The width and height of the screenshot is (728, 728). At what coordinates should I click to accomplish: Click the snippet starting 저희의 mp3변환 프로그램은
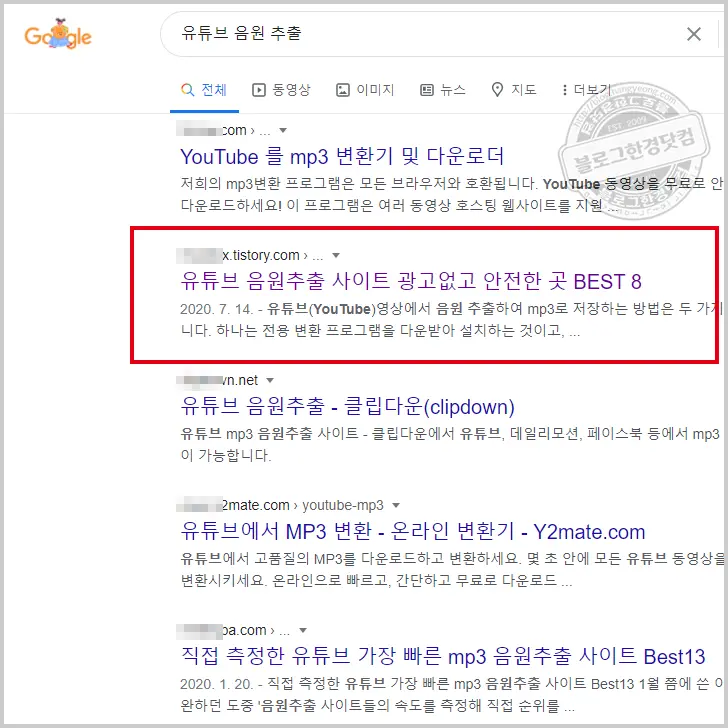pyautogui.click(x=452, y=195)
